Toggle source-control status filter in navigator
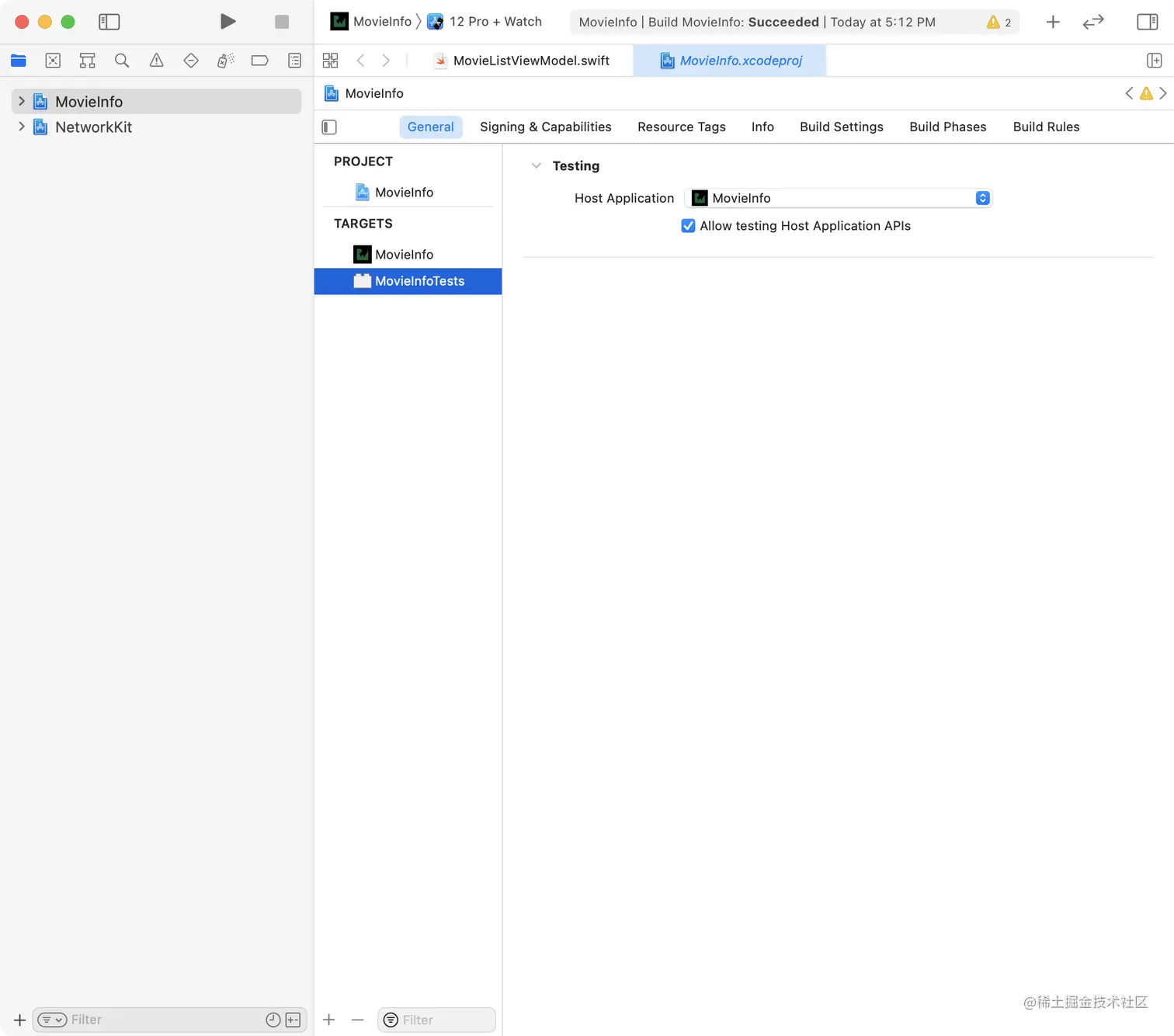 [293, 1020]
